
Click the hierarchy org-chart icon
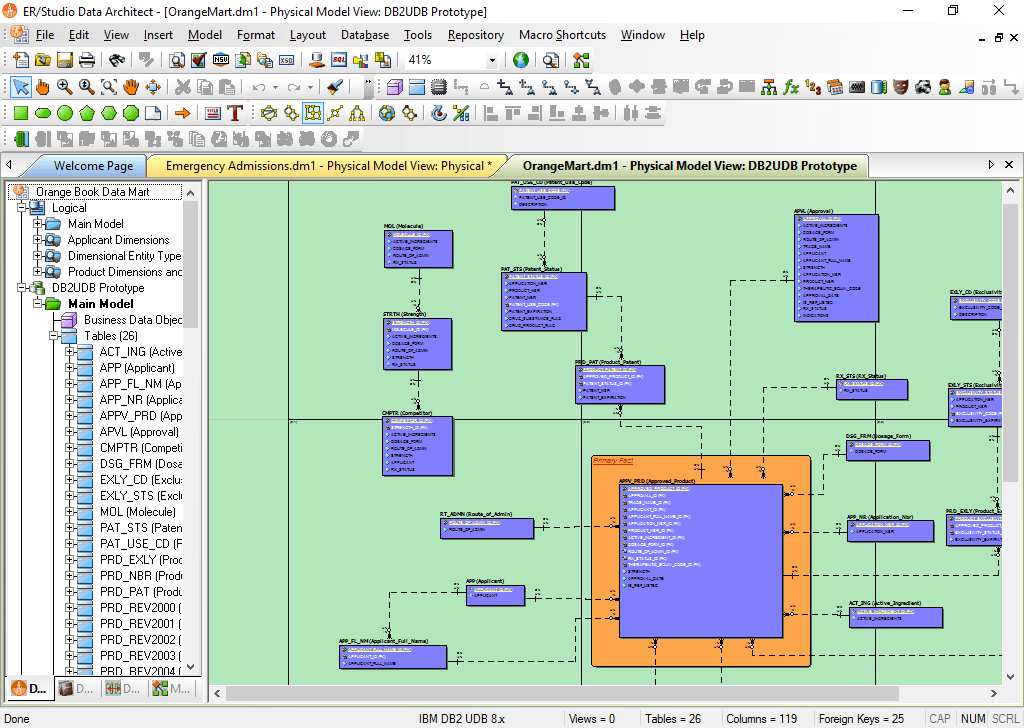pyautogui.click(x=769, y=87)
